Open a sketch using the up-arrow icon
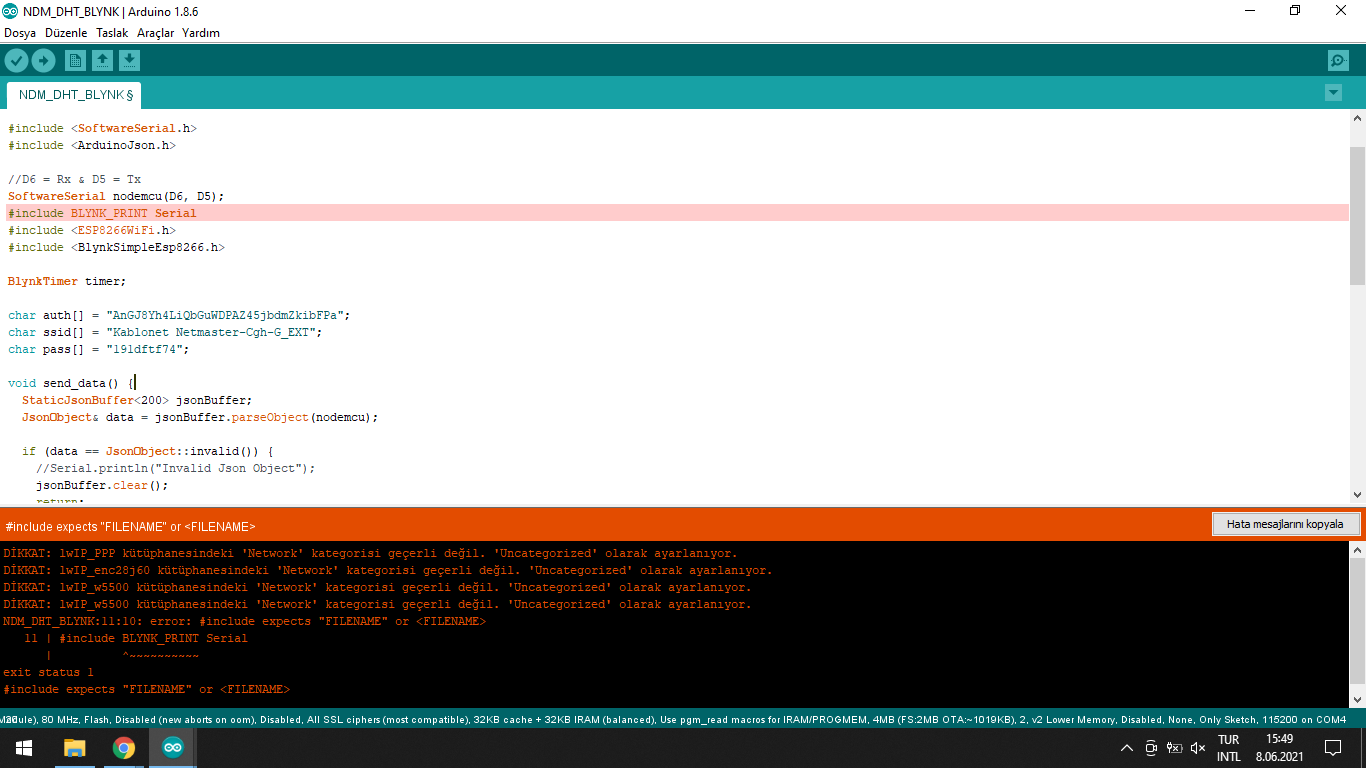Screen dimensions: 1366x768 tap(102, 61)
